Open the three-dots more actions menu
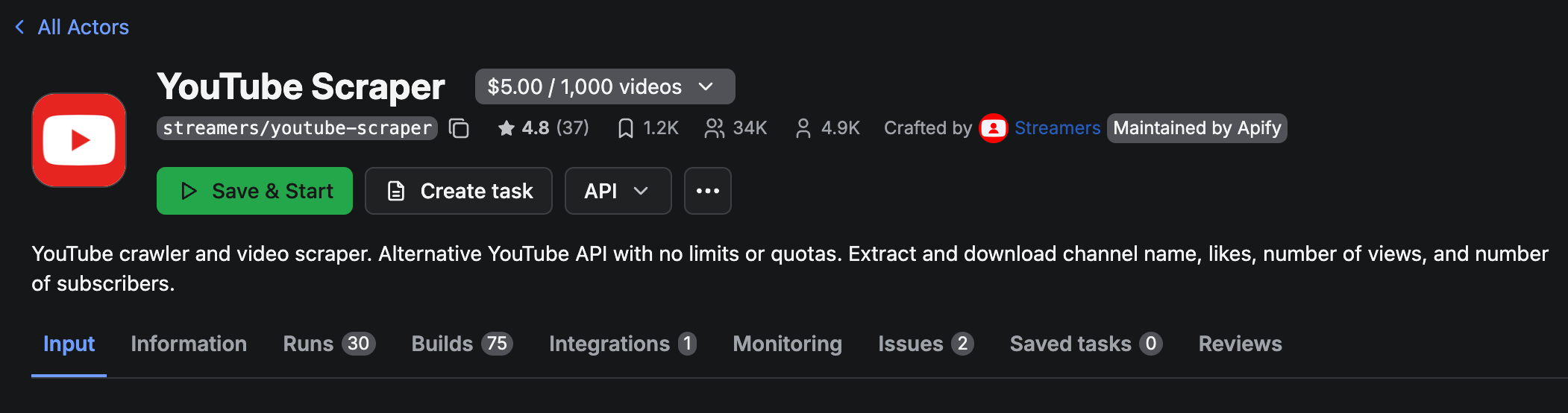 click(708, 191)
